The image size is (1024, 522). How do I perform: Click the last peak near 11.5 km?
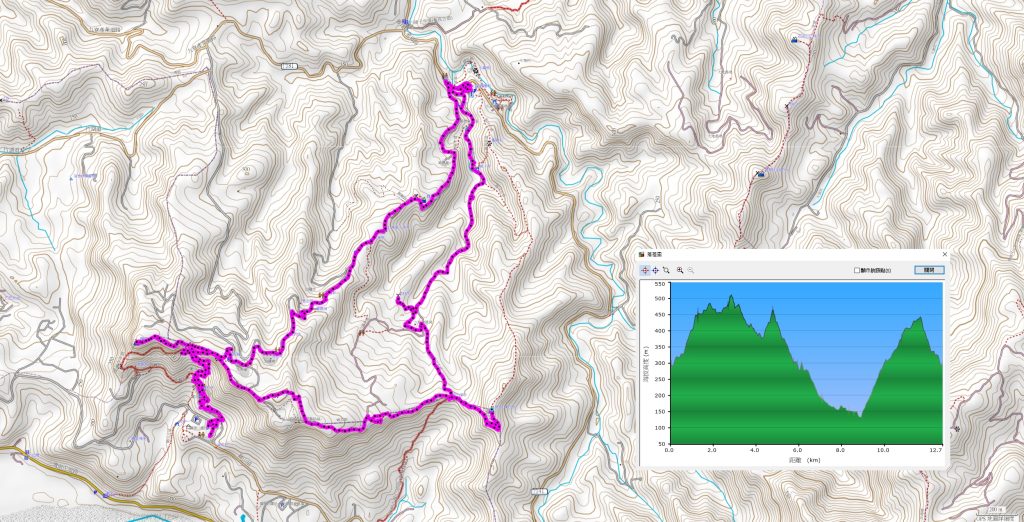click(x=920, y=319)
